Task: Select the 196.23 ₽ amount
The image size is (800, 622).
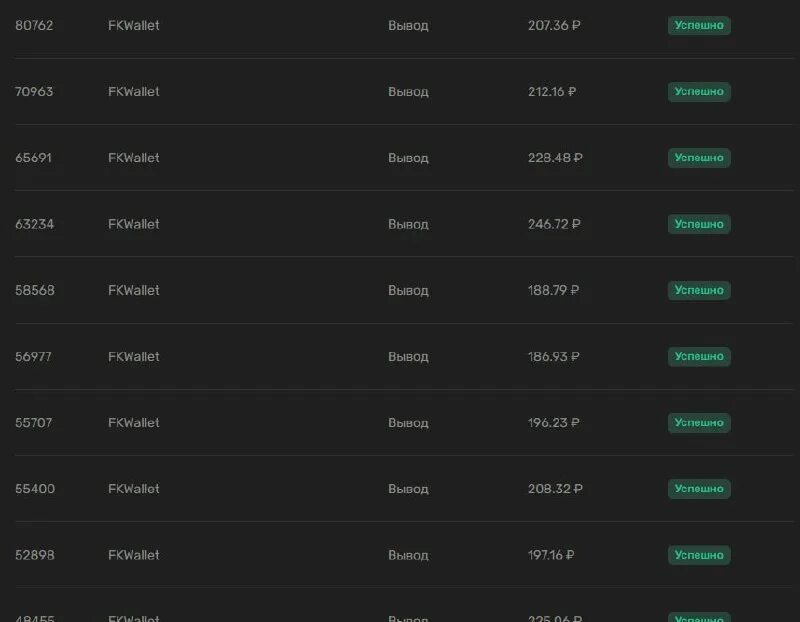Action: 554,422
